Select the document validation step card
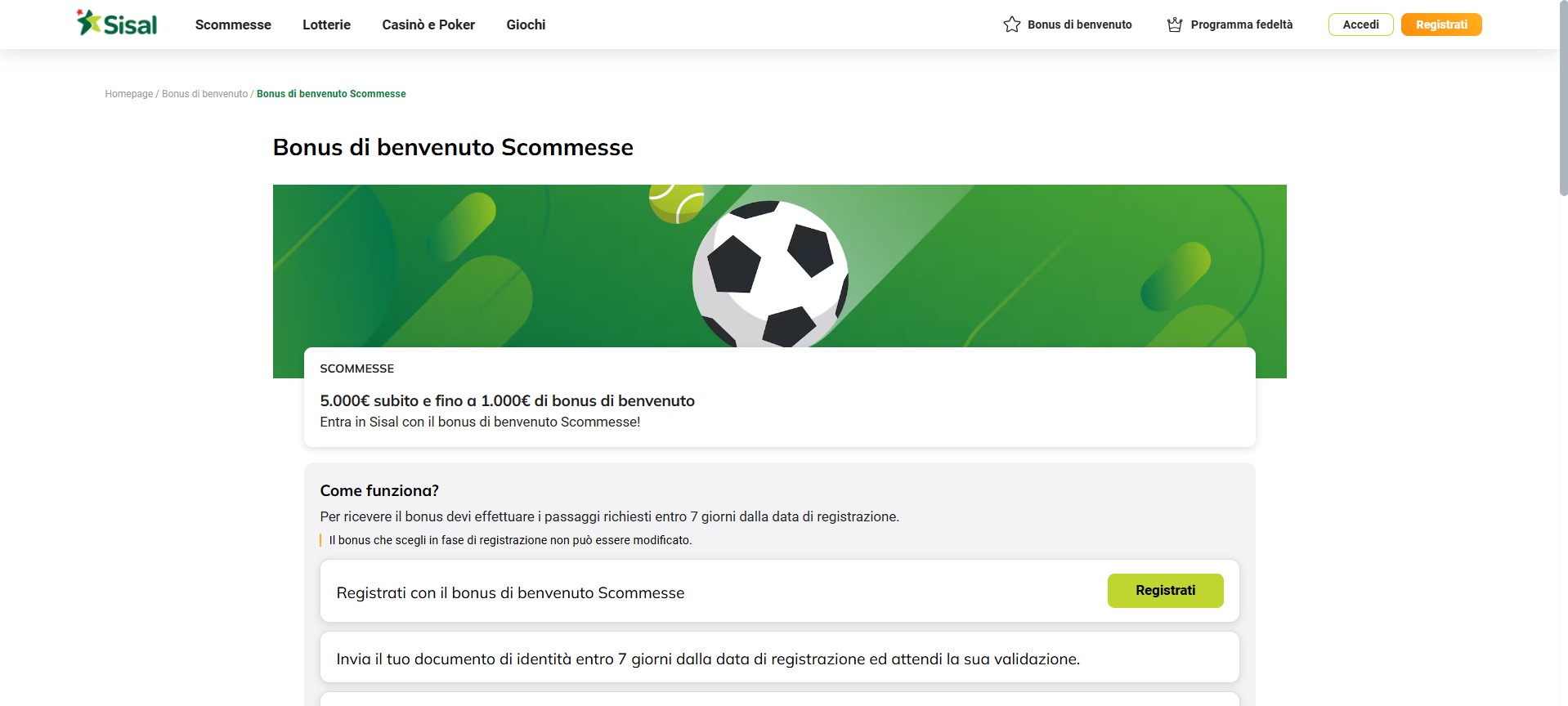 tap(778, 657)
